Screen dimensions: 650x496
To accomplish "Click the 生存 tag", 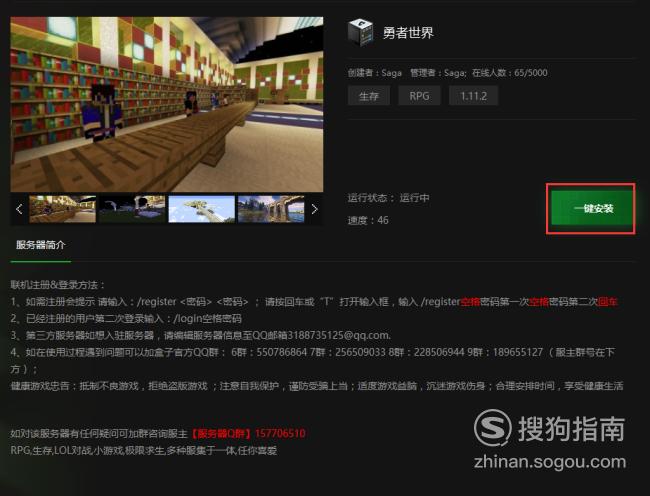I will point(369,96).
